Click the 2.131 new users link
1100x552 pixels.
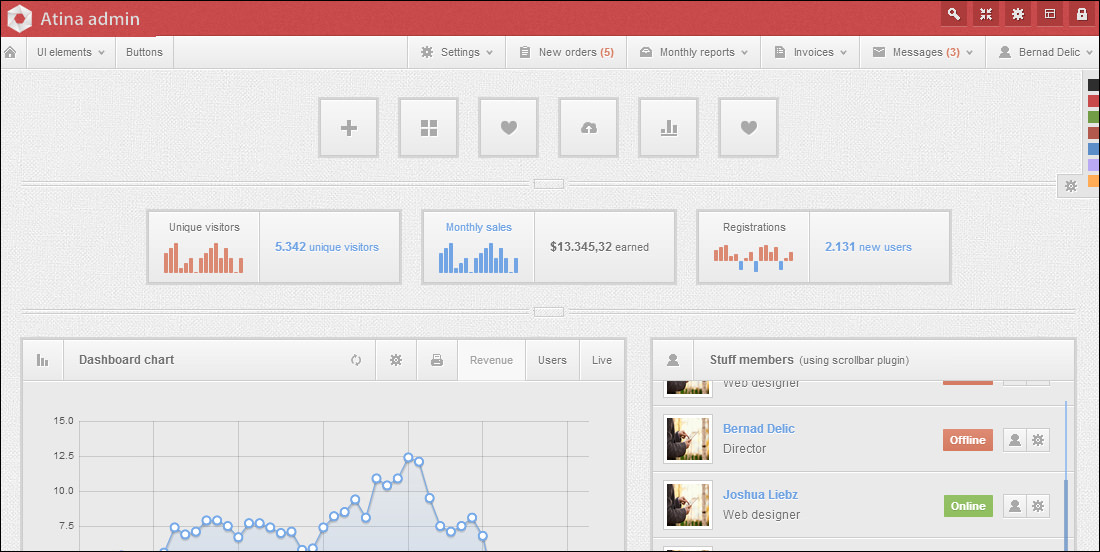868,247
